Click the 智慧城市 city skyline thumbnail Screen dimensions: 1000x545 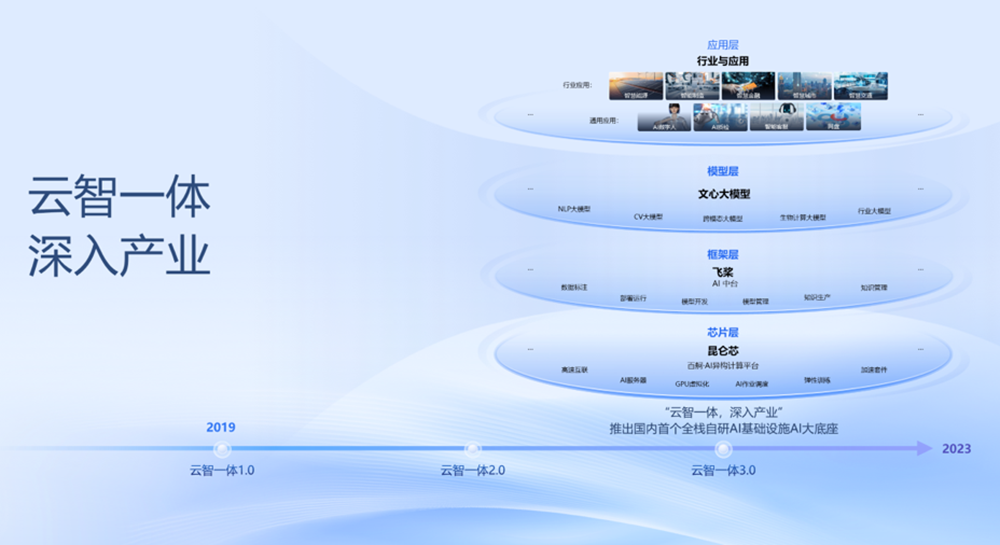pyautogui.click(x=804, y=86)
